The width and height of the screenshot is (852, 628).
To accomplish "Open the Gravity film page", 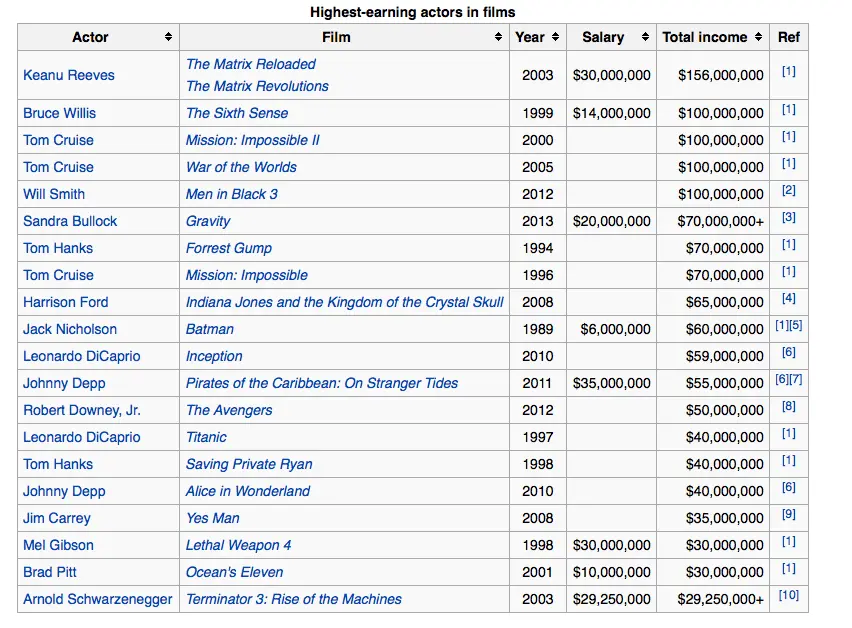I will click(x=208, y=221).
